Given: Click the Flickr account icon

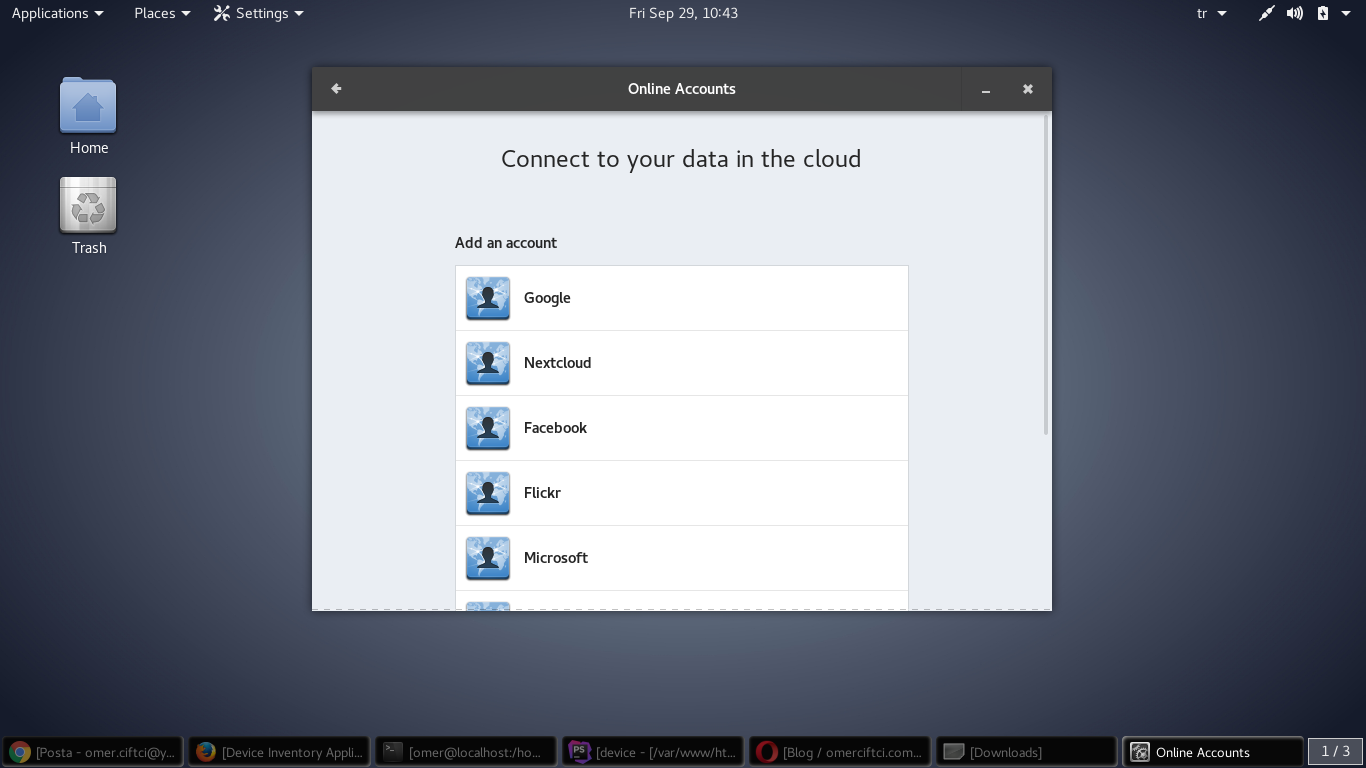Looking at the screenshot, I should pyautogui.click(x=488, y=493).
